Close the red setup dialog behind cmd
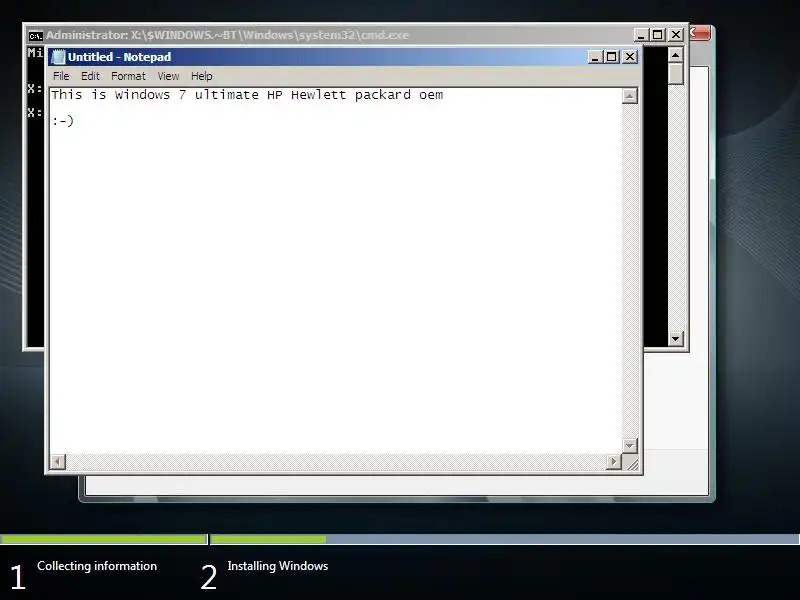Screen dimensions: 800x600 click(x=699, y=33)
